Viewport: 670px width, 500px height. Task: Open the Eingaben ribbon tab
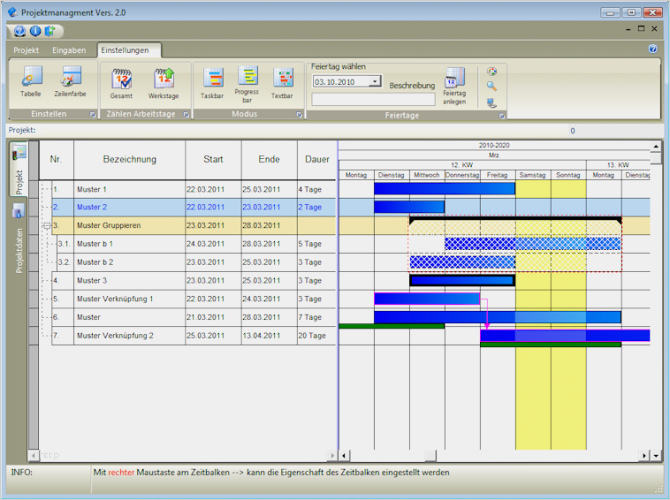tap(69, 49)
